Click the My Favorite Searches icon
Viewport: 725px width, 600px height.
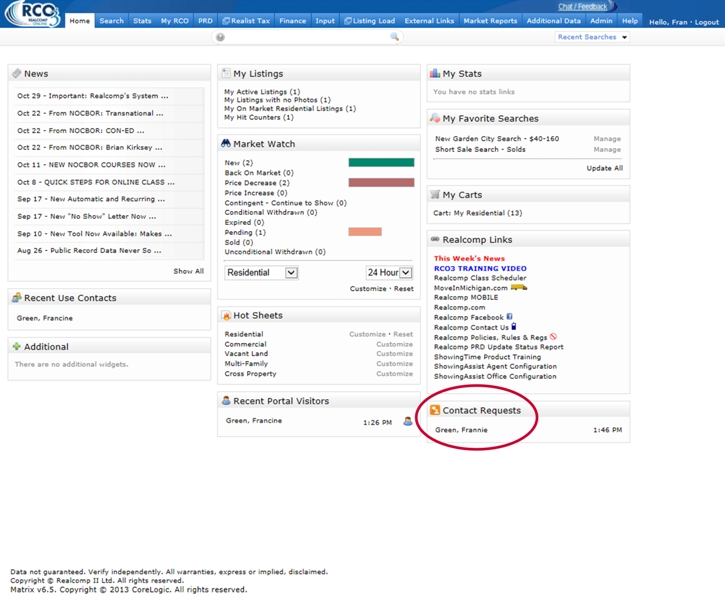pyautogui.click(x=435, y=118)
